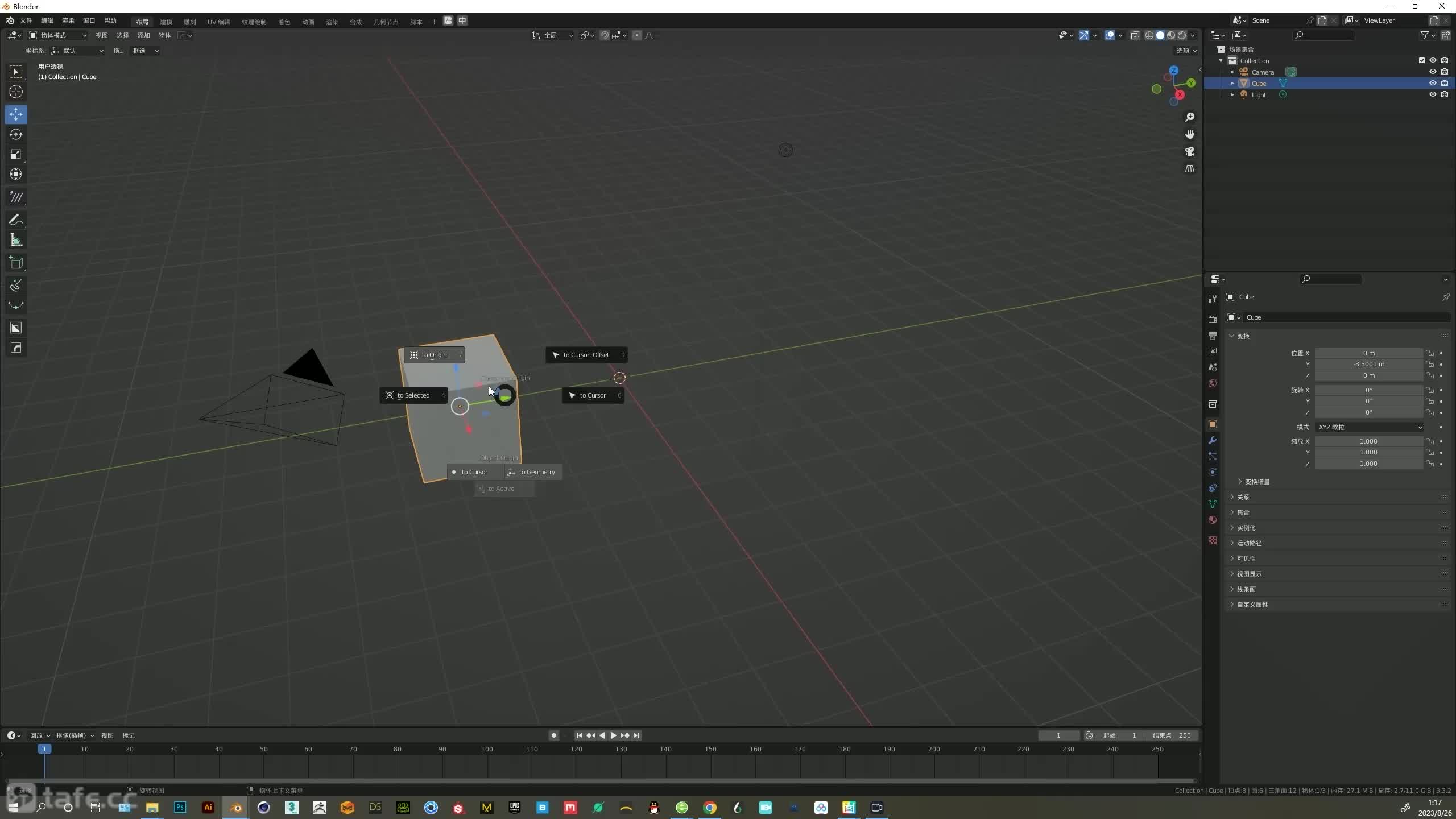Click the outliner search field

coord(1324,35)
